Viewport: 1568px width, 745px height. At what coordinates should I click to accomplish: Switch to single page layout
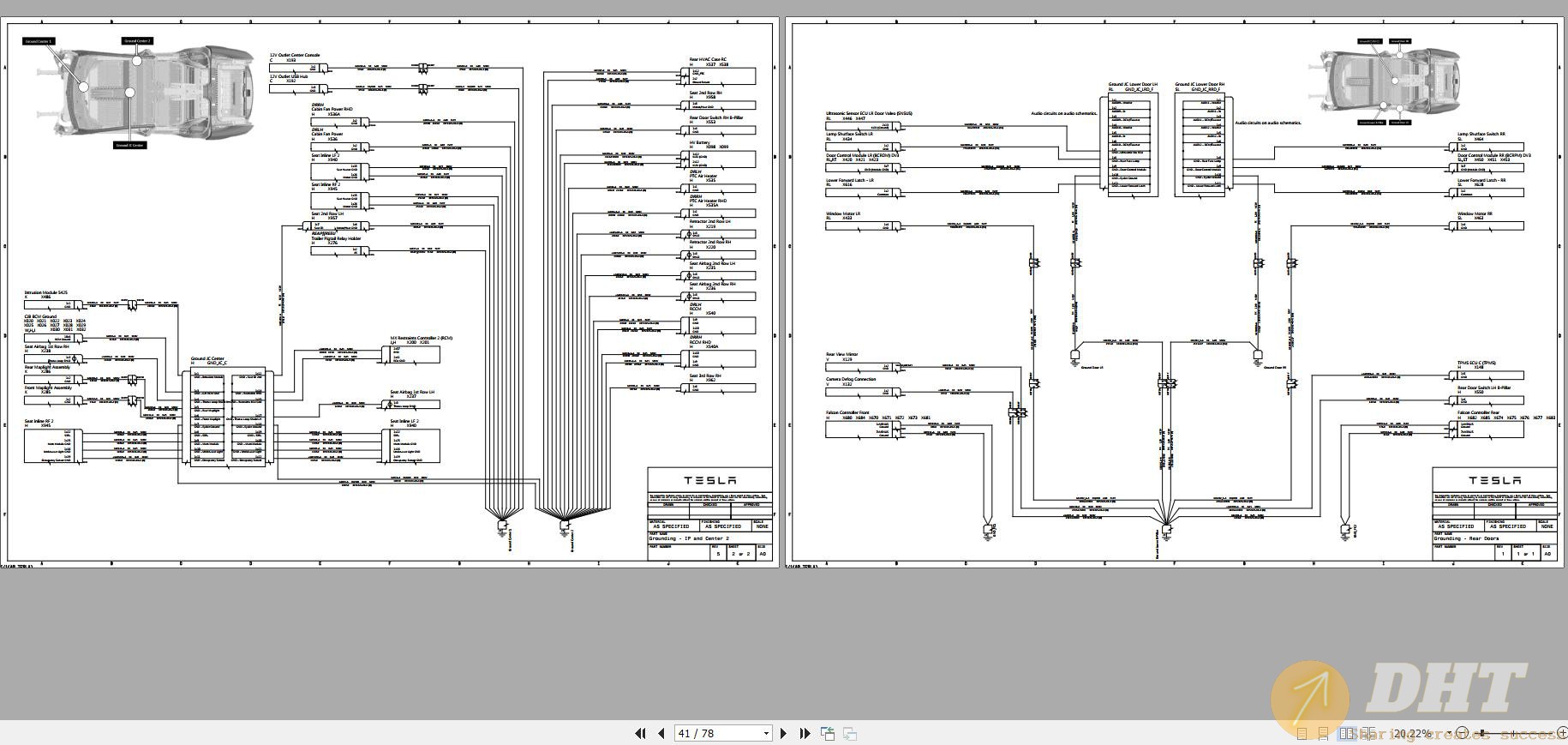click(x=1302, y=734)
